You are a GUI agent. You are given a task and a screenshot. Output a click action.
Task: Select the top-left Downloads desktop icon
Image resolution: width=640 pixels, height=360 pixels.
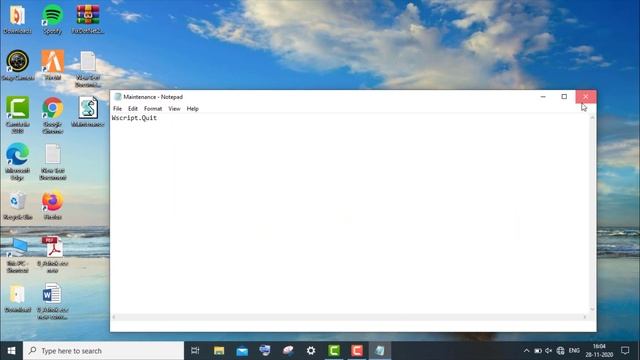[x=17, y=19]
